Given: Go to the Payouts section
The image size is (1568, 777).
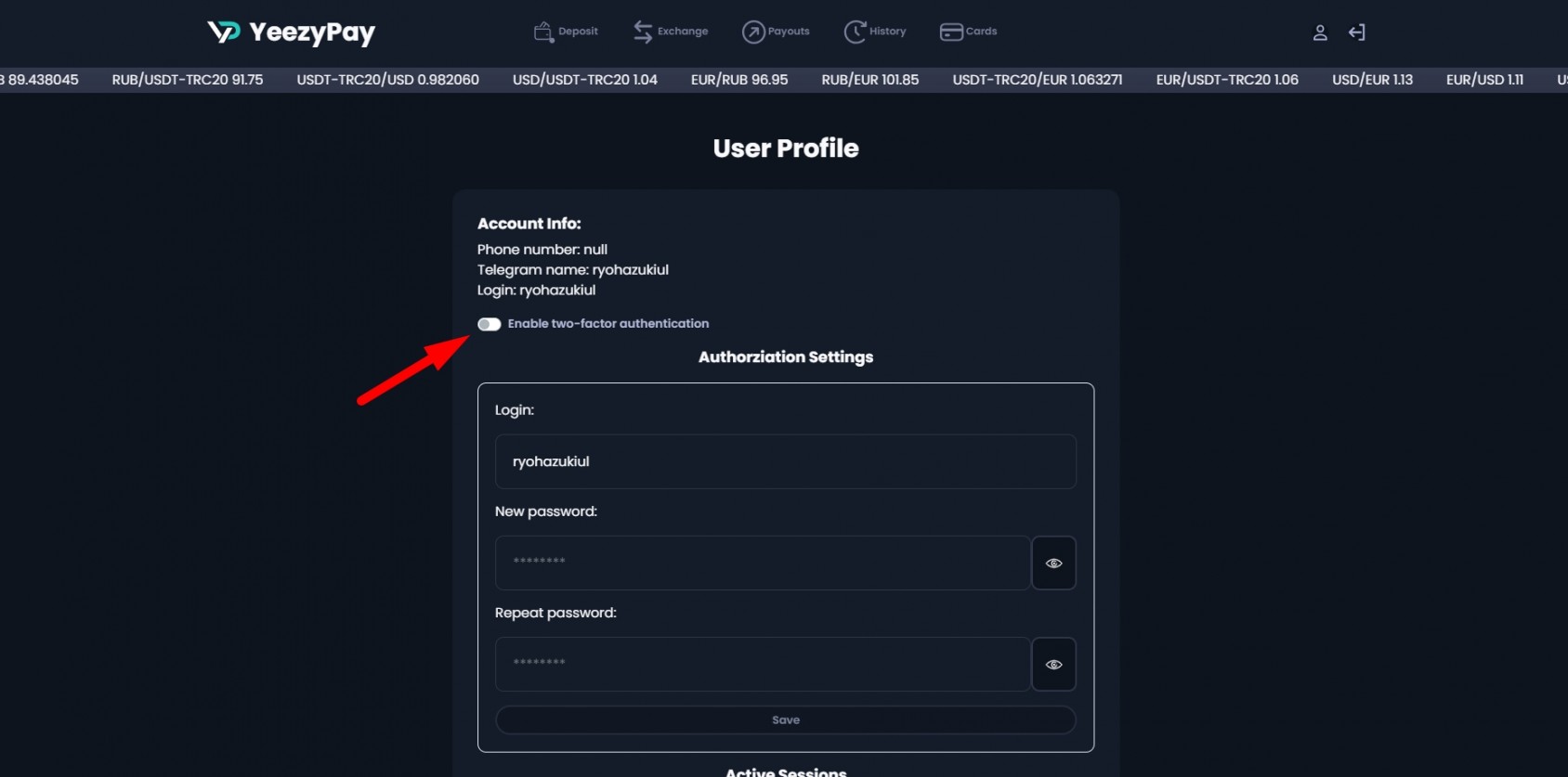Looking at the screenshot, I should click(776, 32).
